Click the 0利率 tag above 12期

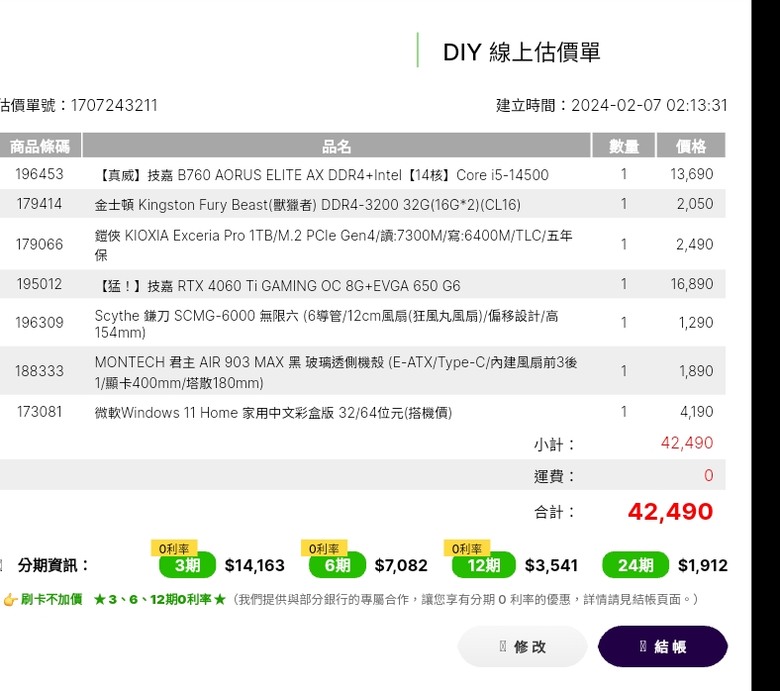pyautogui.click(x=467, y=548)
